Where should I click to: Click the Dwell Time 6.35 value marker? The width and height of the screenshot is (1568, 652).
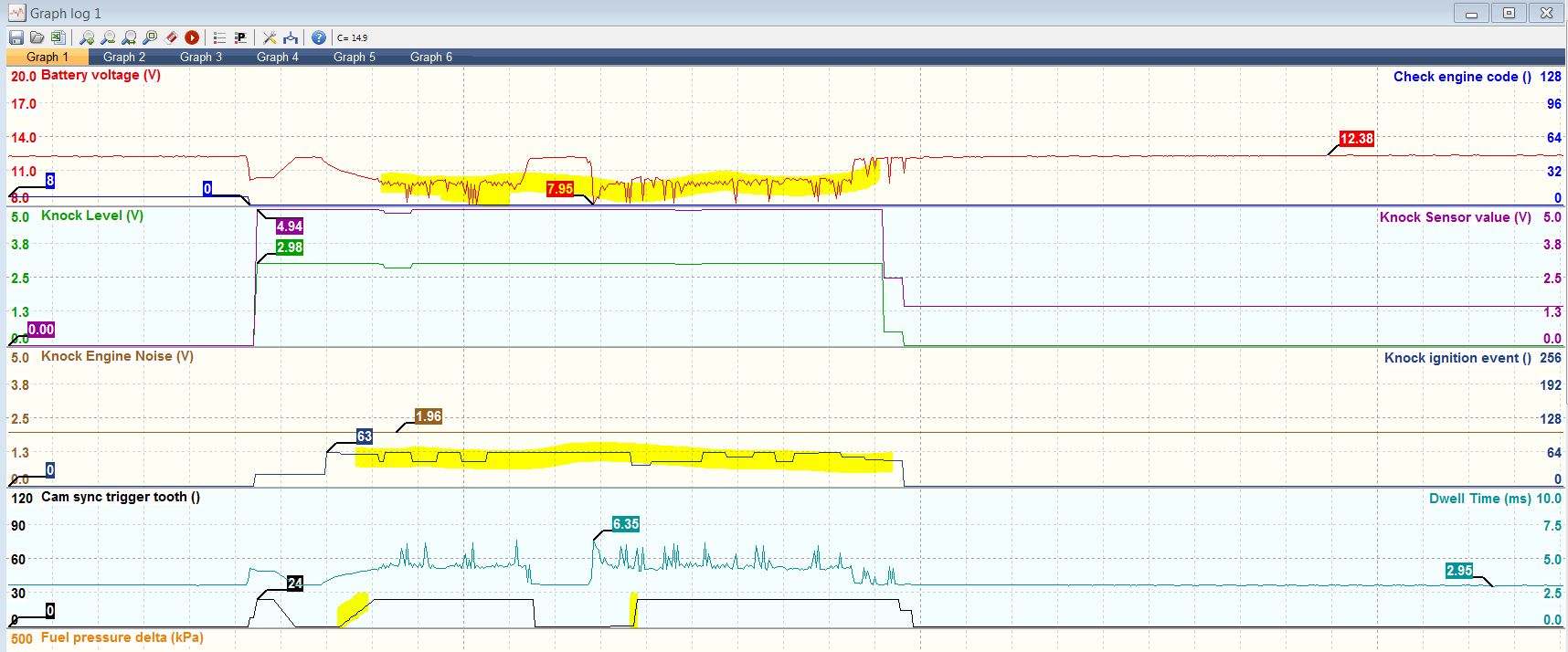pos(626,524)
